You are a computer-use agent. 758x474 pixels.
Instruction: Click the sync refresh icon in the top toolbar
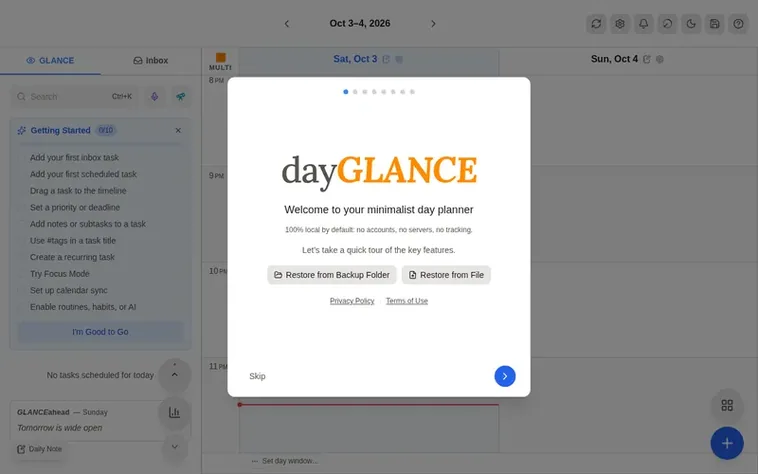(596, 24)
